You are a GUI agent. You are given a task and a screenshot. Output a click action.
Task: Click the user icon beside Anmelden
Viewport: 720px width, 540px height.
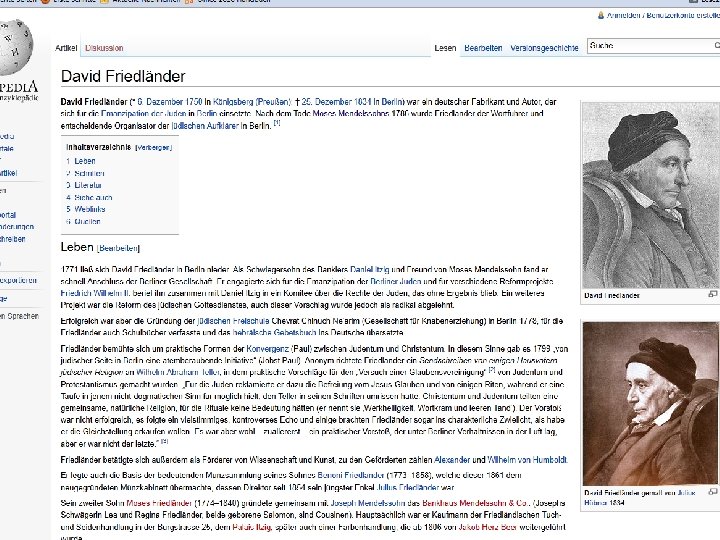click(x=601, y=15)
